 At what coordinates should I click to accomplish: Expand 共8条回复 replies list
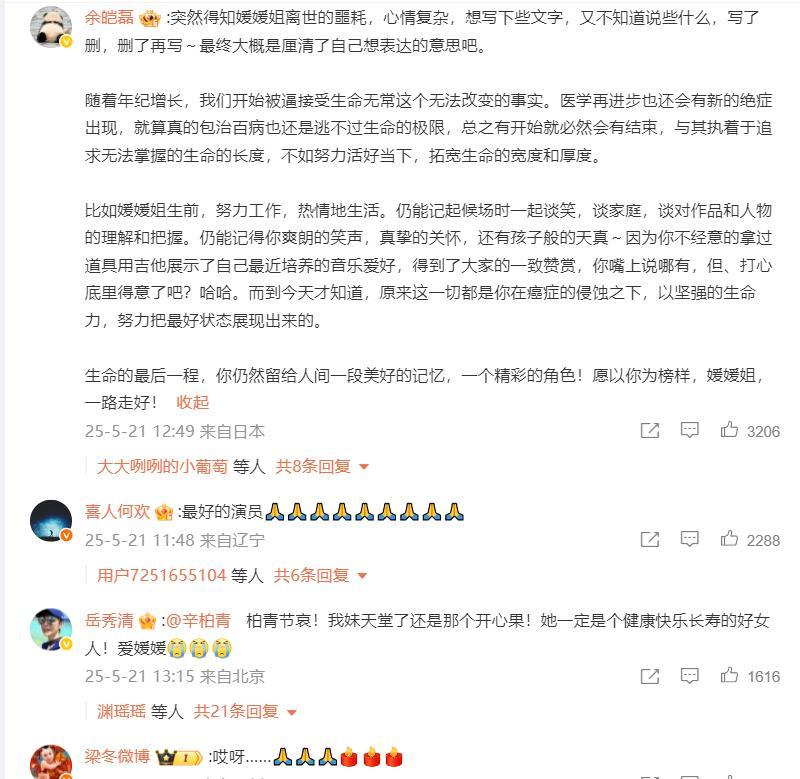click(x=321, y=466)
